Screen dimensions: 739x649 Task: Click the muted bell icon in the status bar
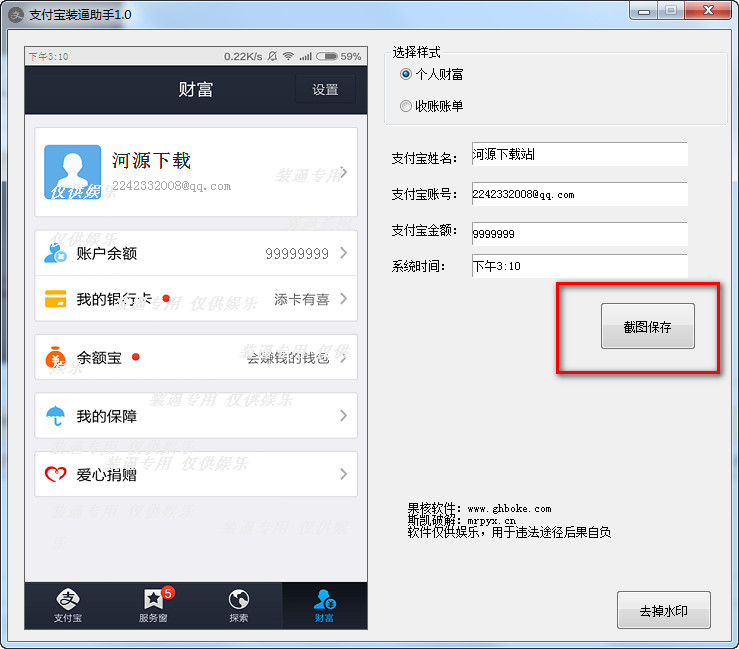(272, 56)
